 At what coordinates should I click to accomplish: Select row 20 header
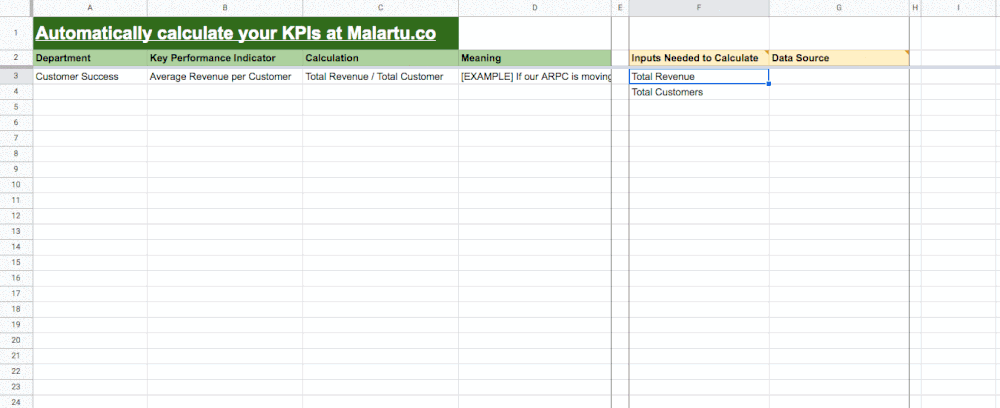click(x=16, y=340)
